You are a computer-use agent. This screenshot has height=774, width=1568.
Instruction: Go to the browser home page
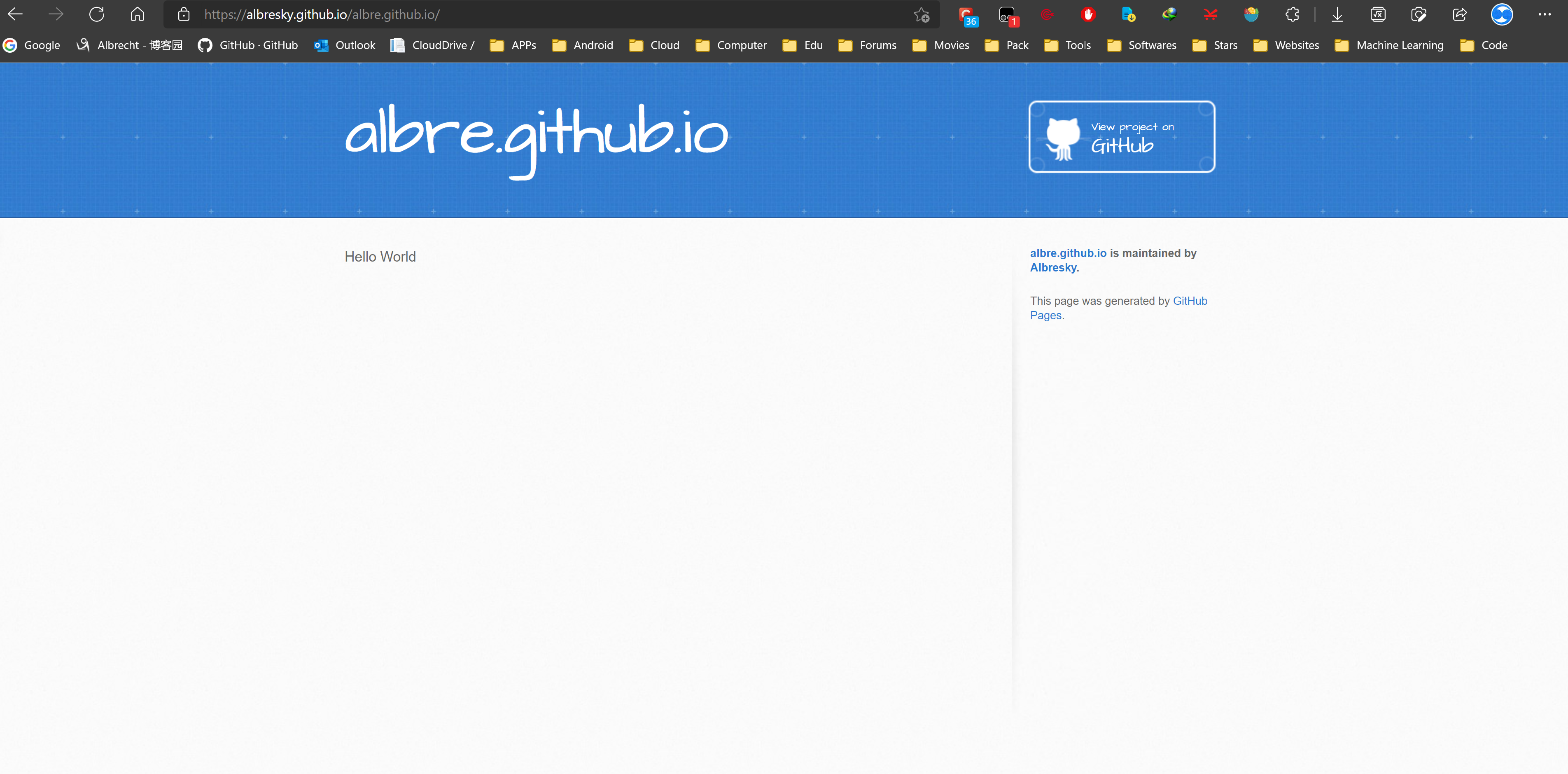138,14
